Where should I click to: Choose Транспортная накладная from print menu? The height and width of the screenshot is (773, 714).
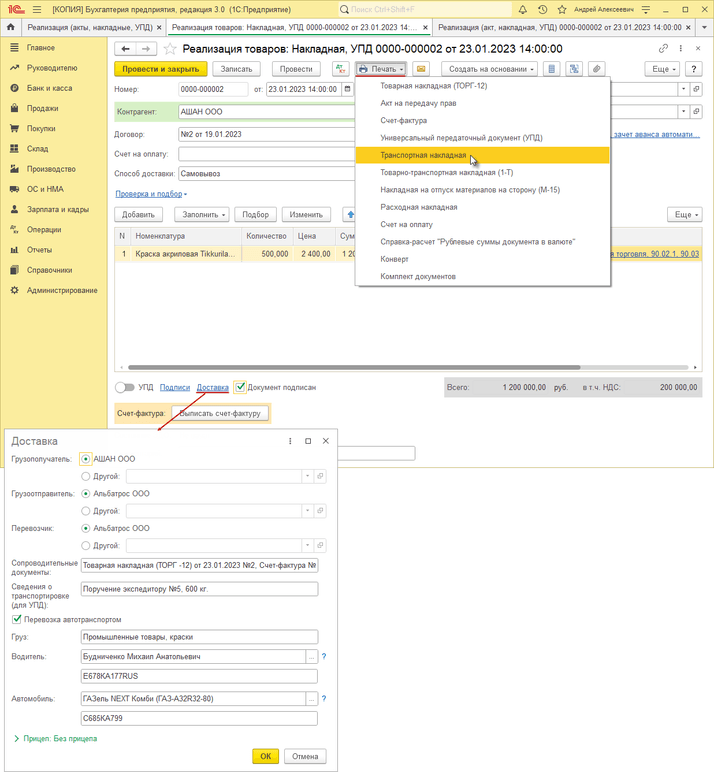(423, 156)
